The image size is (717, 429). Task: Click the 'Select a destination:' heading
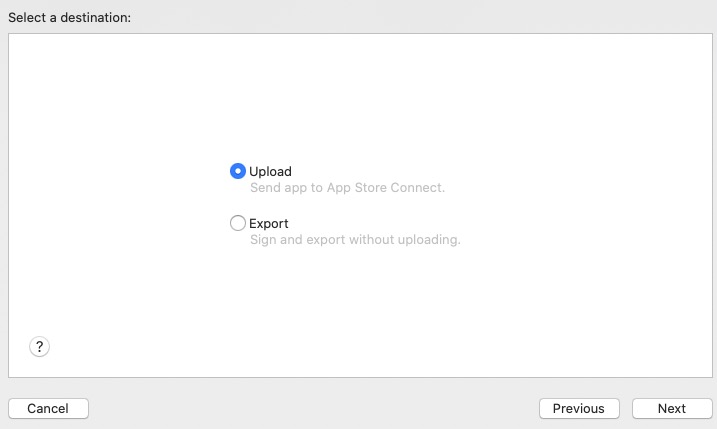[70, 17]
